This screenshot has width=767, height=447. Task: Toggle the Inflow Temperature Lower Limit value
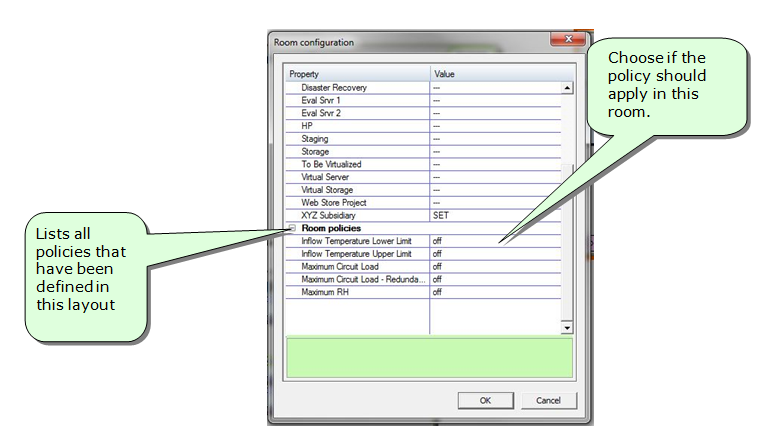click(437, 241)
